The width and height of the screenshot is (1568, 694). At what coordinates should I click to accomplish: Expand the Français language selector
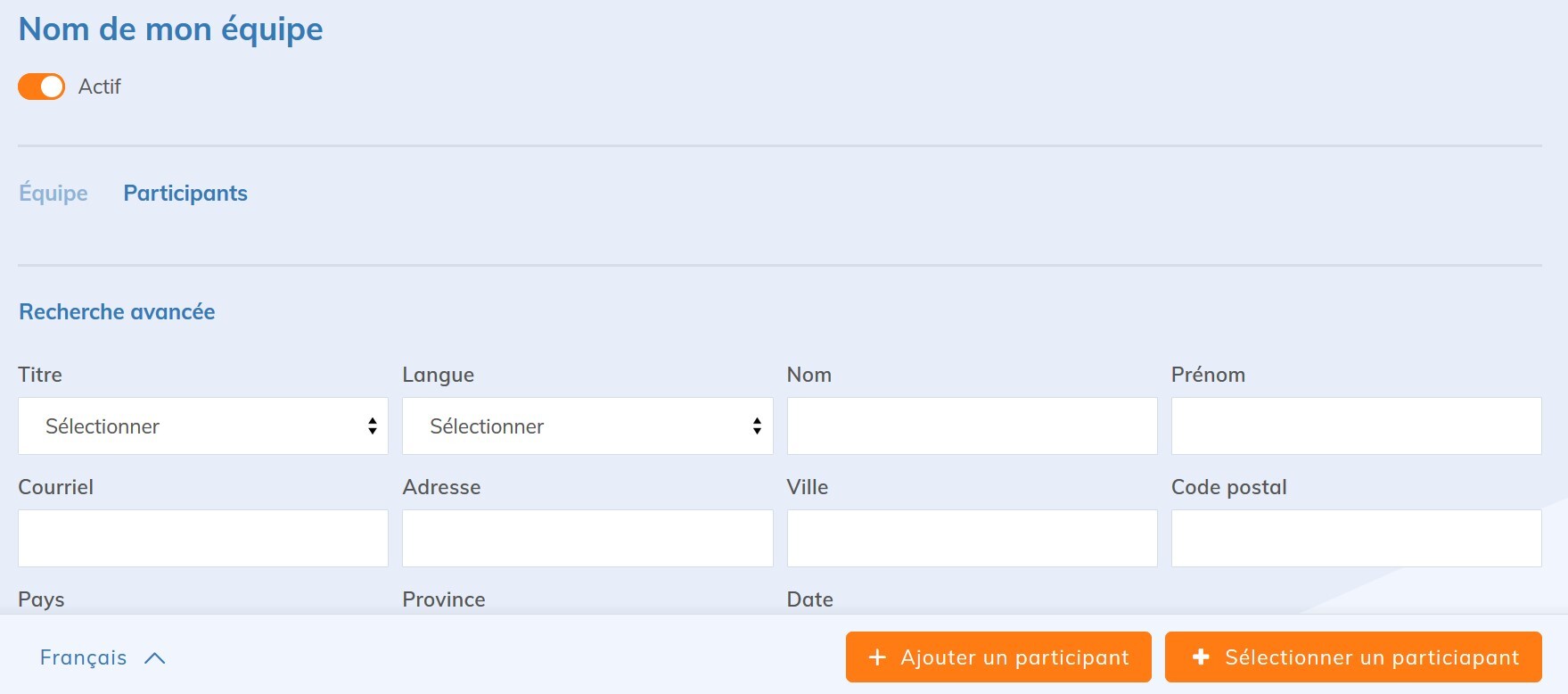[x=84, y=657]
